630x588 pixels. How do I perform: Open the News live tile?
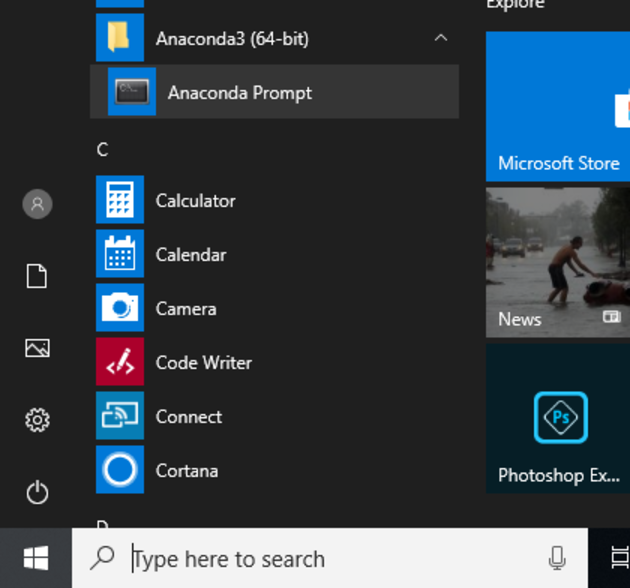click(558, 262)
